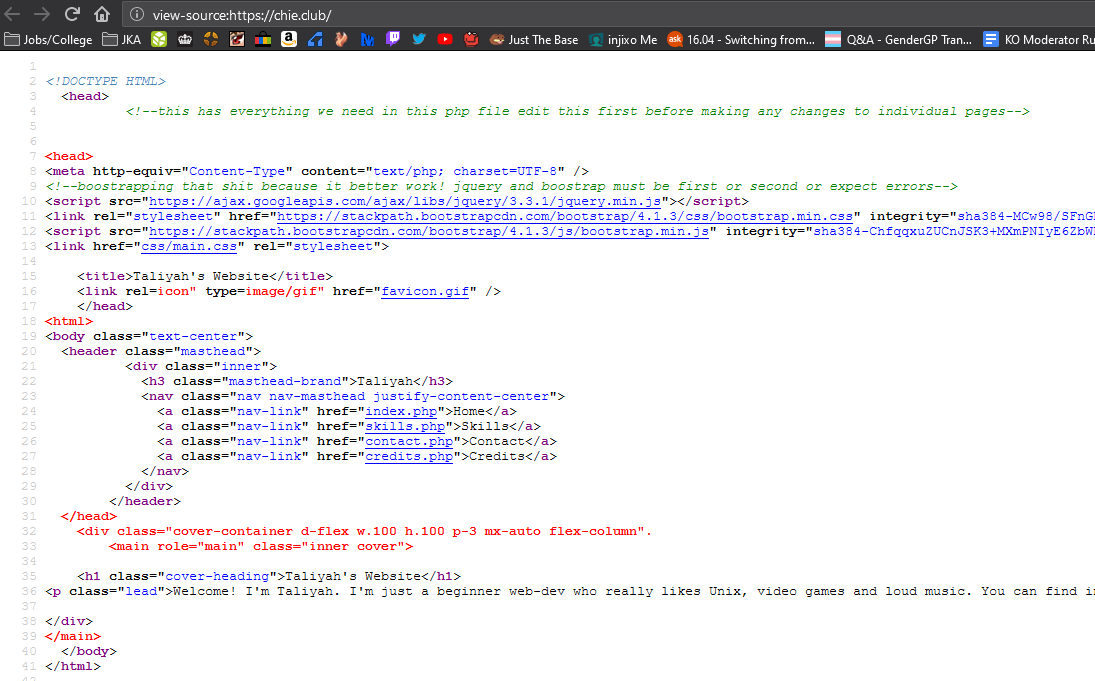The width and height of the screenshot is (1095, 681).
Task: Follow the contact.php link in source
Action: pos(409,441)
